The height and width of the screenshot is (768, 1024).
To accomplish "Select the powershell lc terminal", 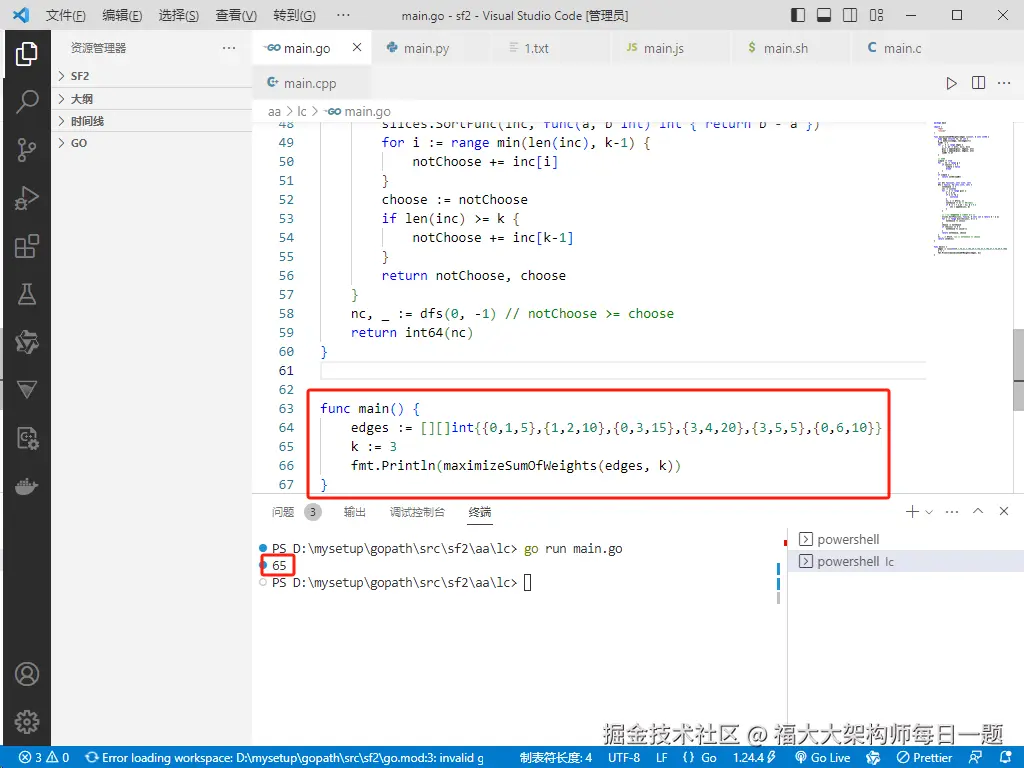I will [x=906, y=561].
